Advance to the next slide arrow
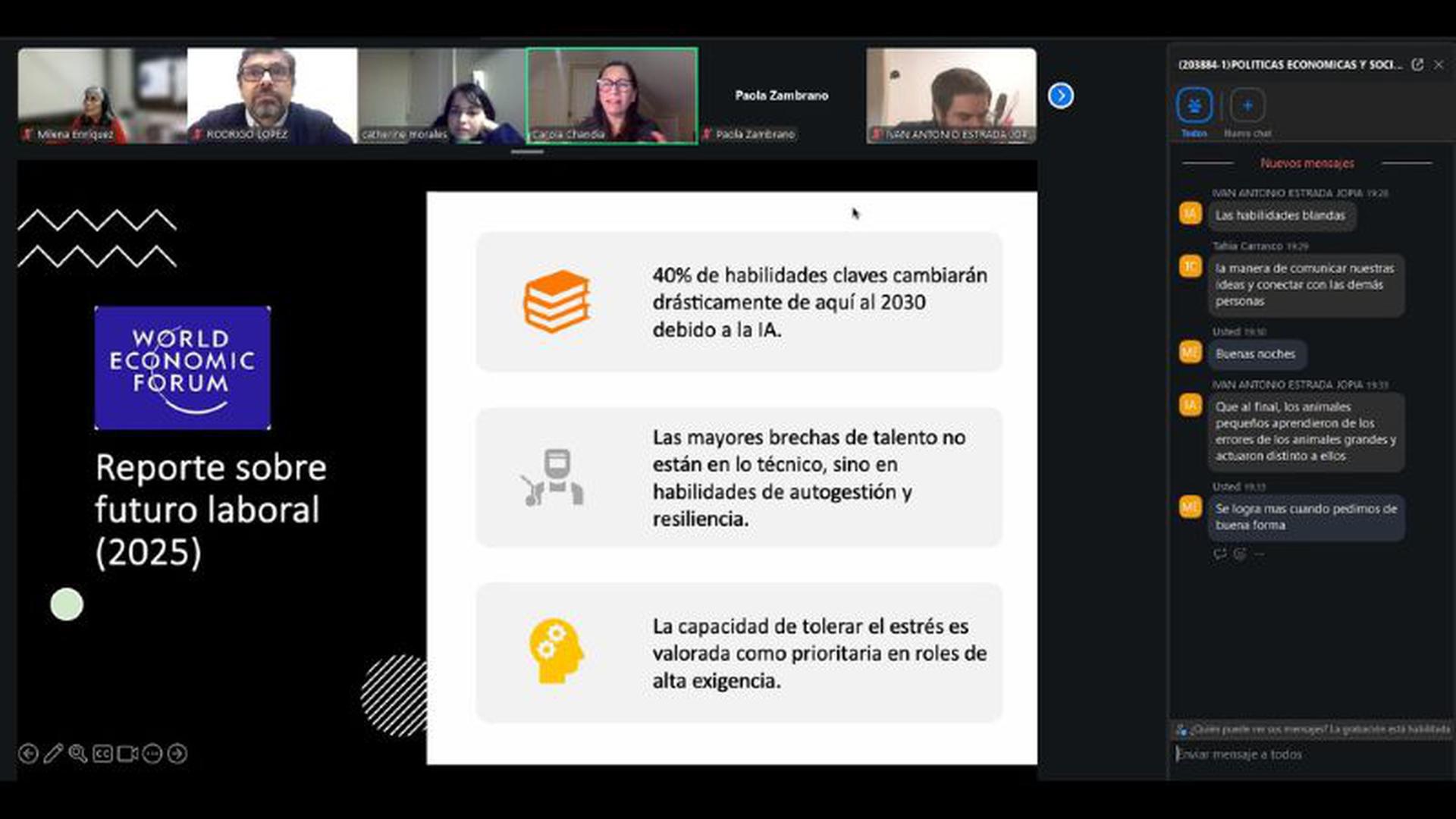 point(177,753)
